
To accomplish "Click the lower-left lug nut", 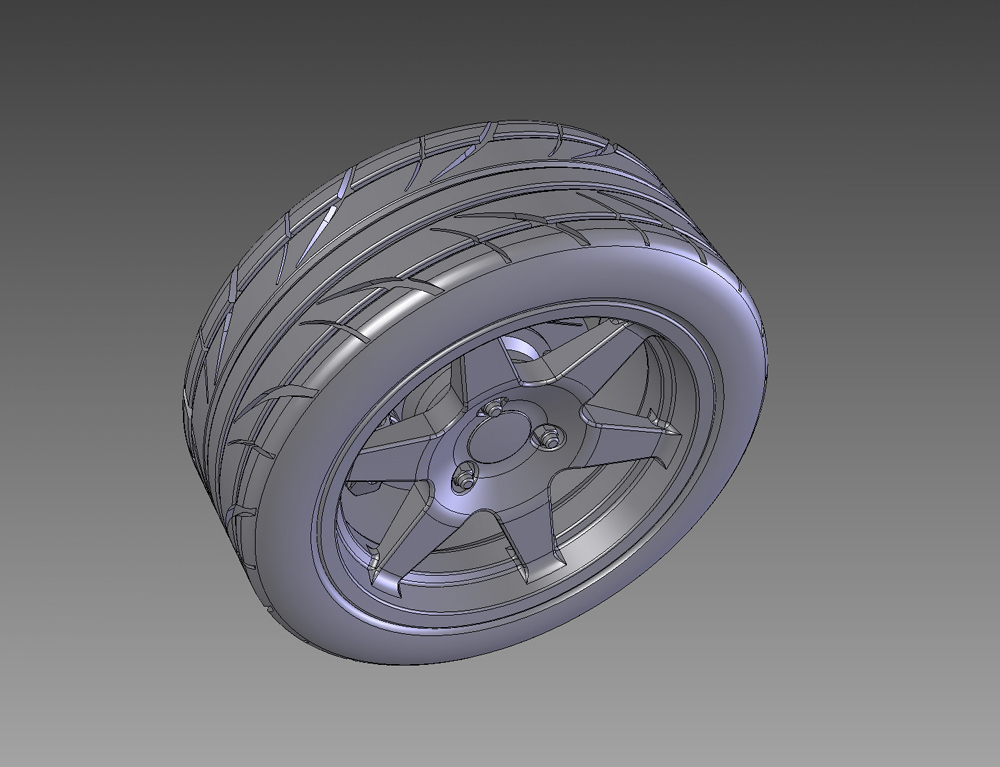I will [463, 478].
